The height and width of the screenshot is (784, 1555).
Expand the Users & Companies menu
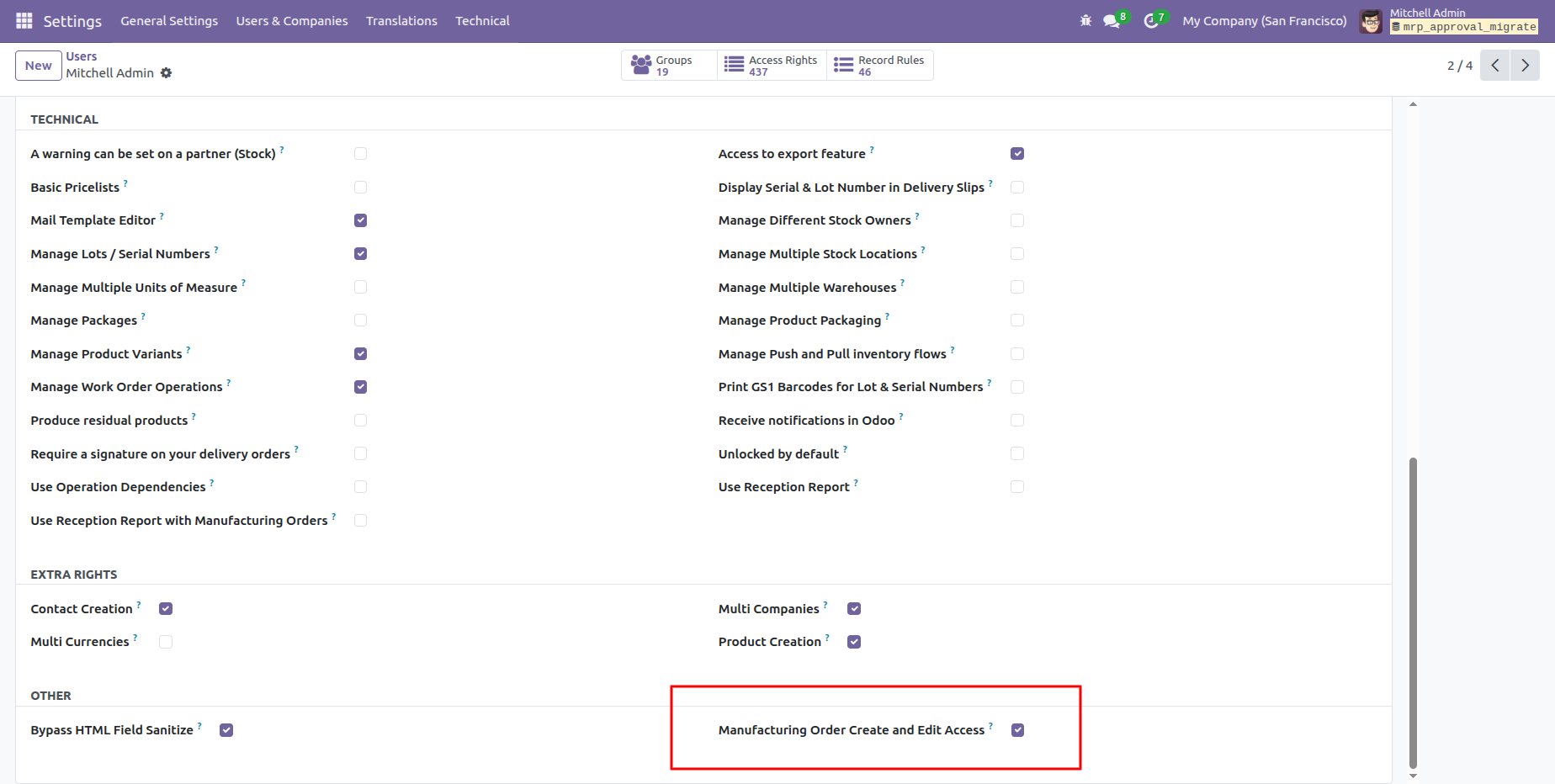point(291,21)
